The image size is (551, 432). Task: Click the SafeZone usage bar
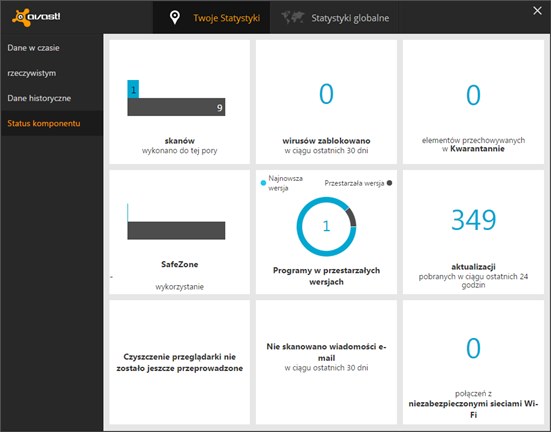[176, 231]
